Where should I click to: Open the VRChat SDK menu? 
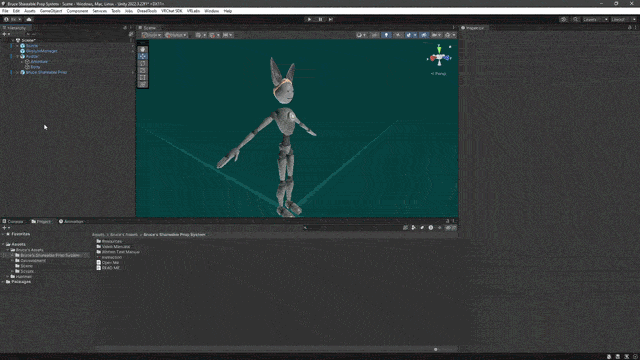[171, 11]
